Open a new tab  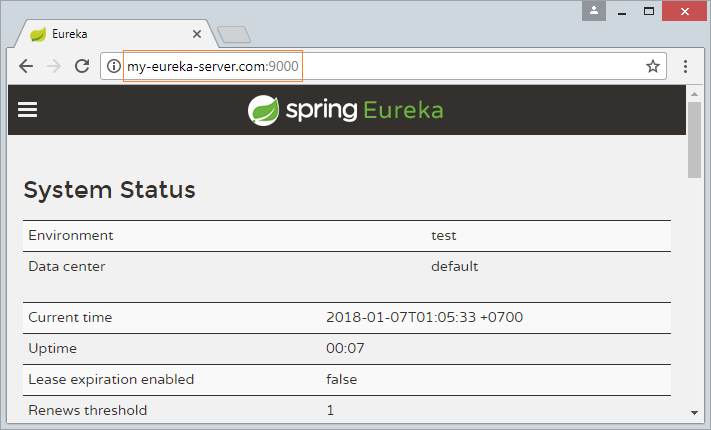click(x=234, y=34)
